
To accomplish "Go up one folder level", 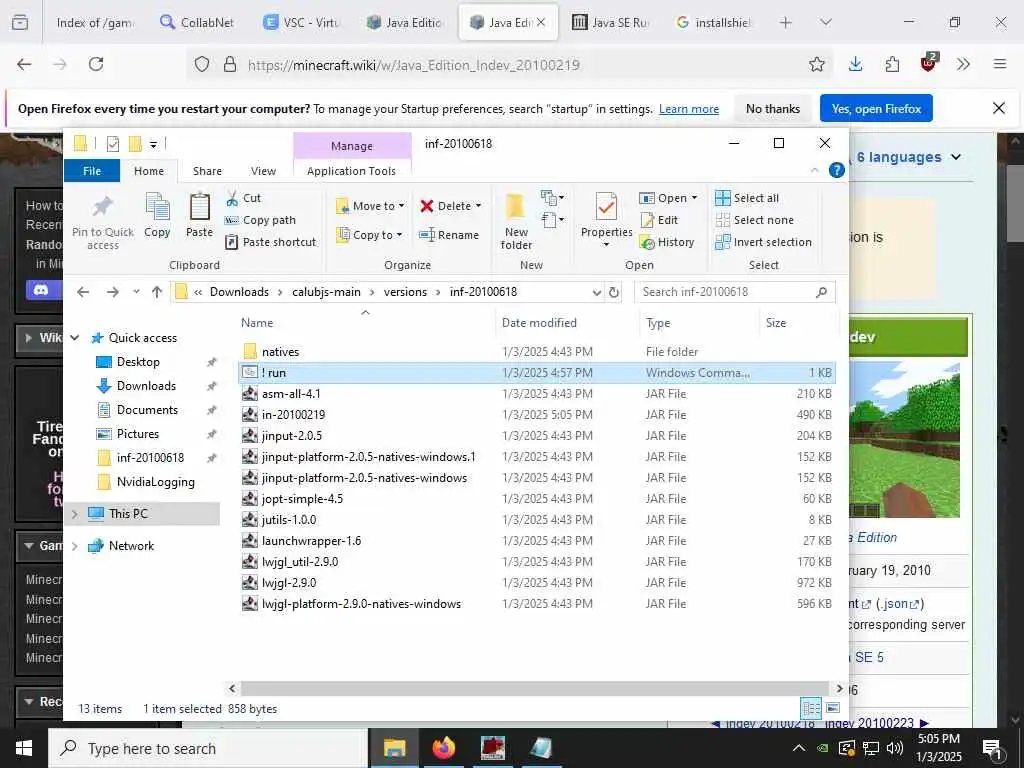I will pos(157,292).
